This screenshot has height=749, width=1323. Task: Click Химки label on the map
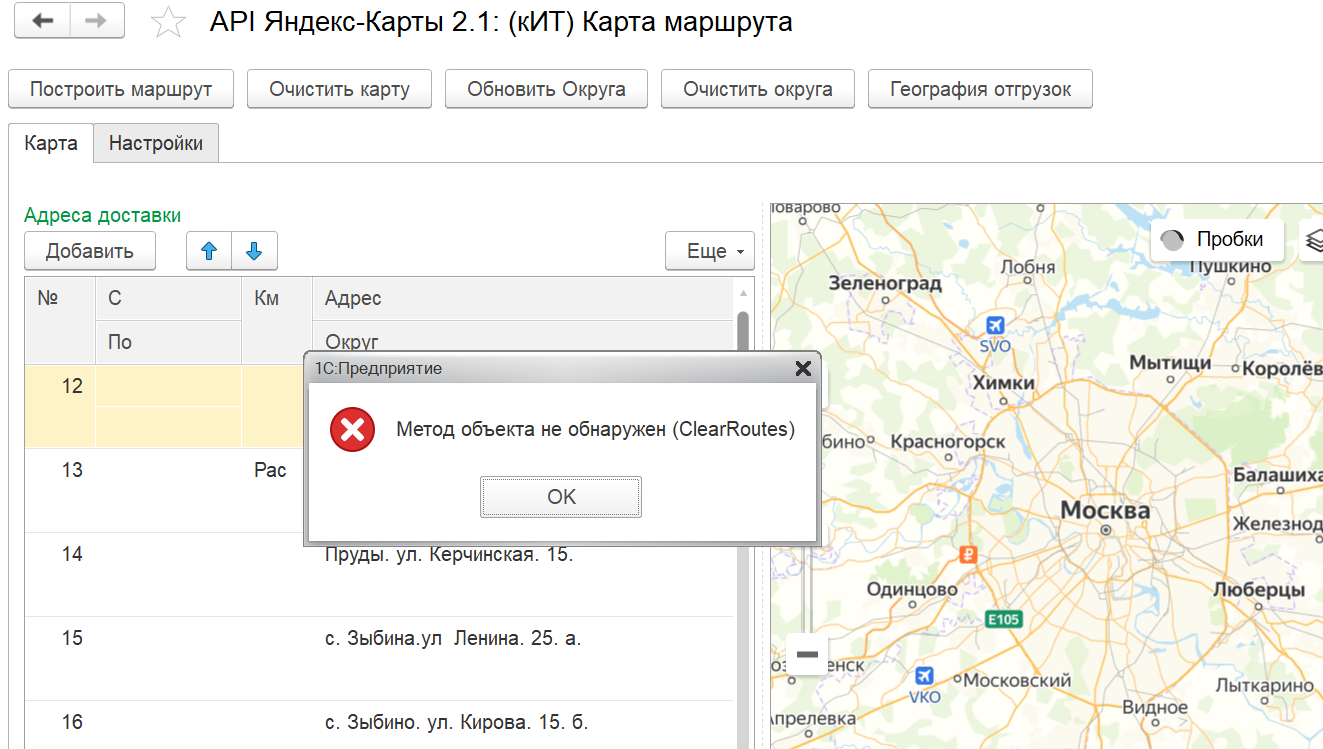pos(1004,383)
